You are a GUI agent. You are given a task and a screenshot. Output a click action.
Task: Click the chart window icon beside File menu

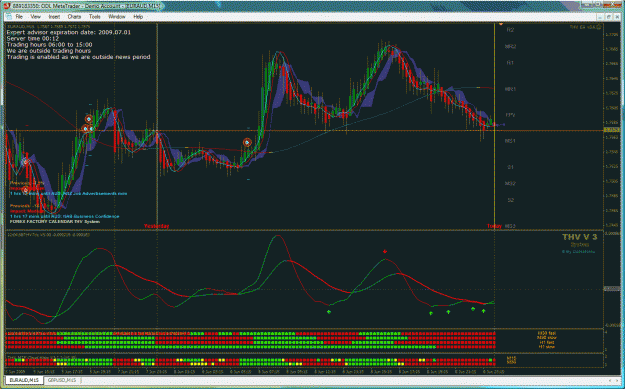9,17
